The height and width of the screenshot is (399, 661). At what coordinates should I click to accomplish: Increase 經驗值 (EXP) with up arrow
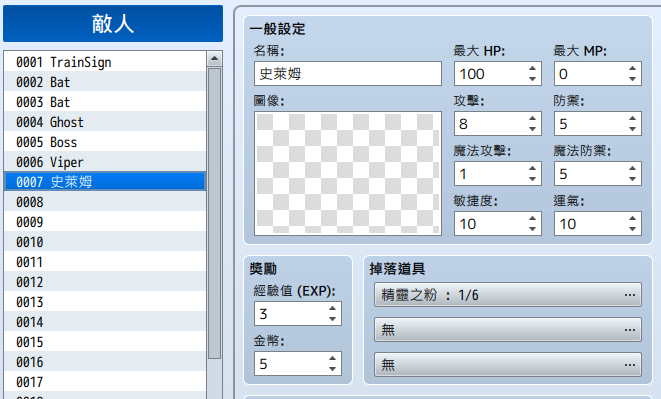point(333,308)
